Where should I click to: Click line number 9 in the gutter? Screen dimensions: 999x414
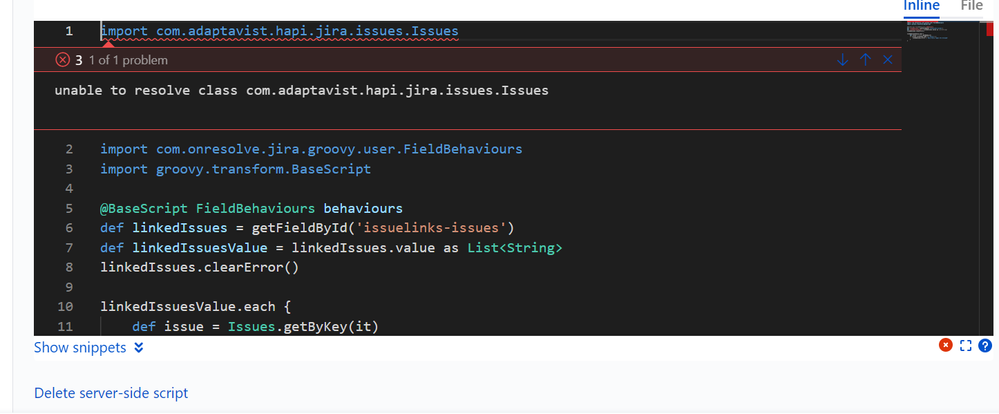tap(69, 287)
